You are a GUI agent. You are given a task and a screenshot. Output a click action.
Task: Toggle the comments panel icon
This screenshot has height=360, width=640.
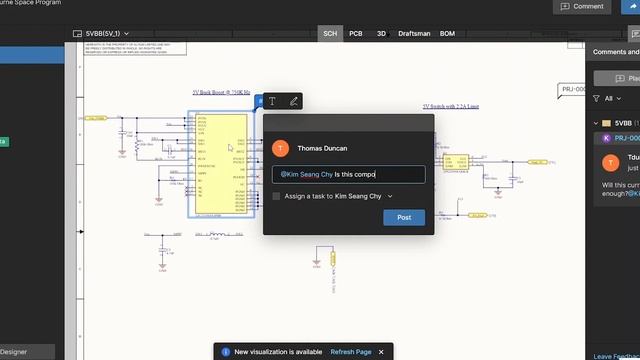coord(634,34)
